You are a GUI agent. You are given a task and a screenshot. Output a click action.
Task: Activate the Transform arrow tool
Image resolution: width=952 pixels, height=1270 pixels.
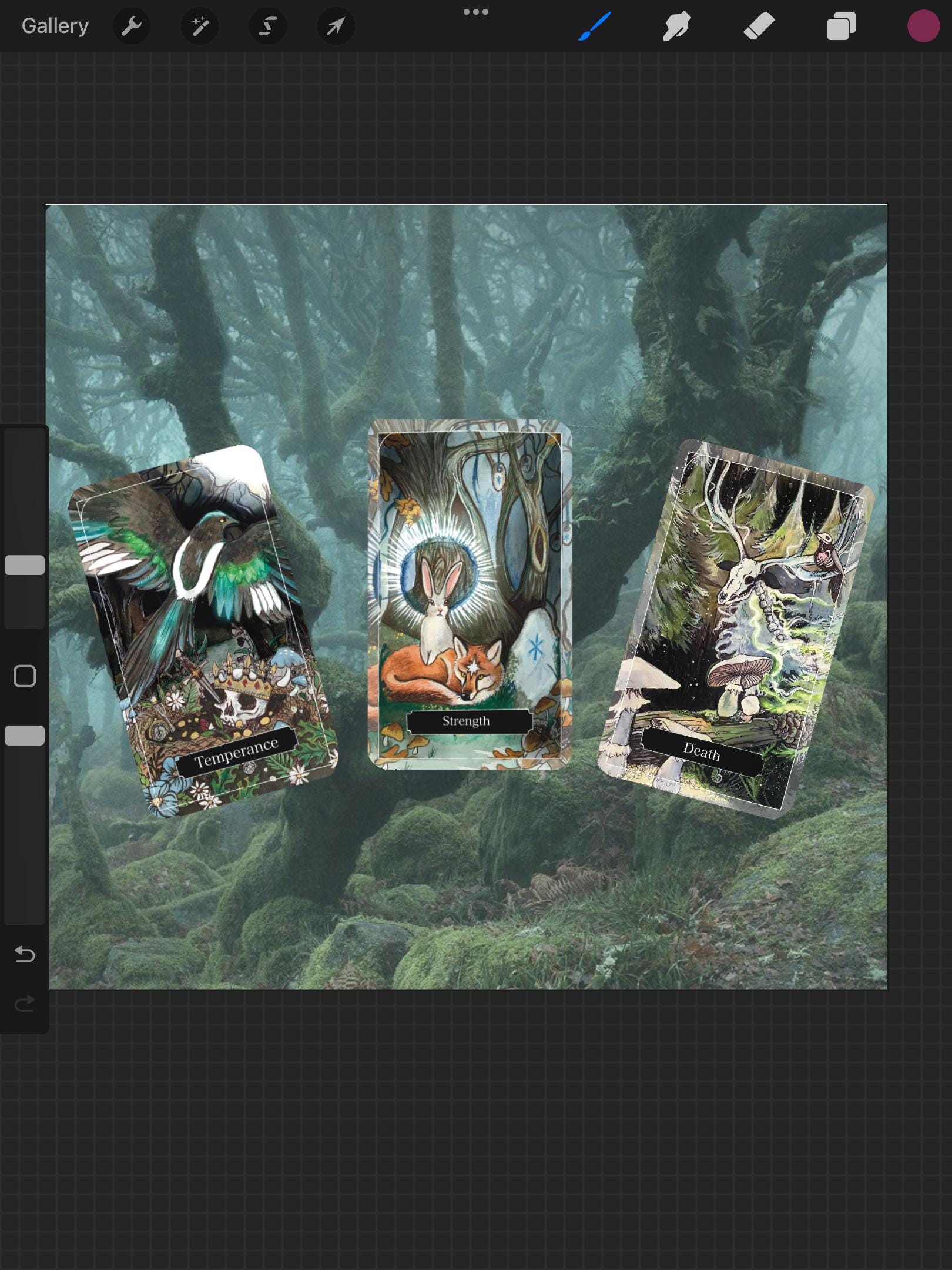click(336, 26)
